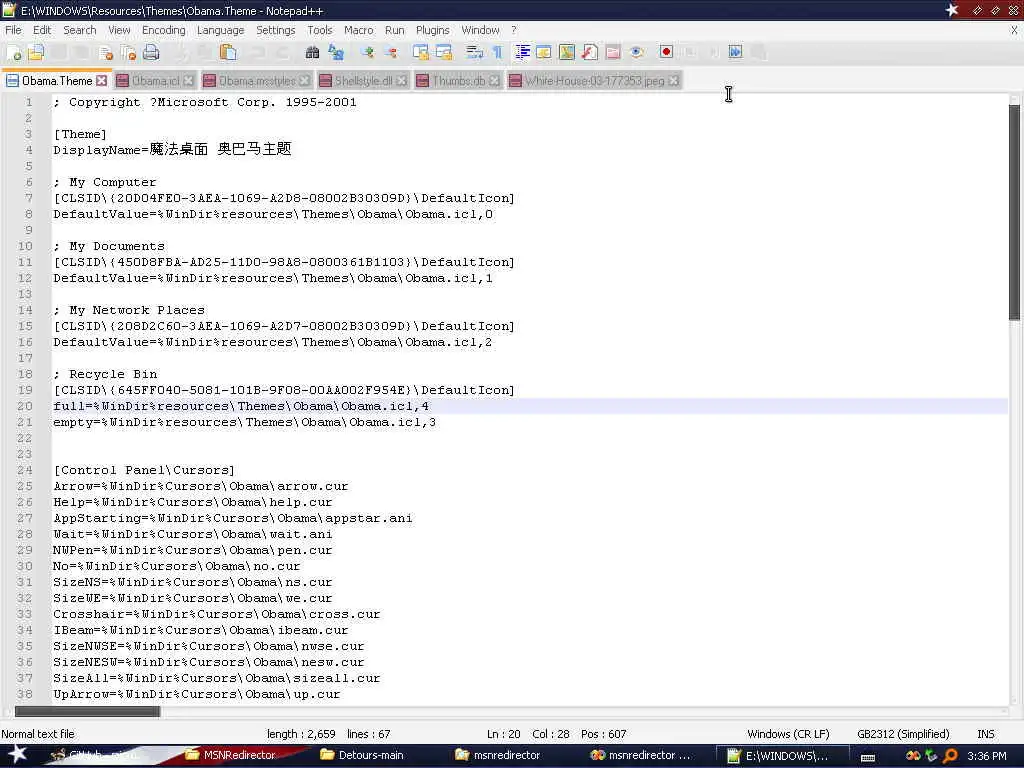Open Detours-main taskbar button
This screenshot has height=768, width=1024.
pos(362,755)
